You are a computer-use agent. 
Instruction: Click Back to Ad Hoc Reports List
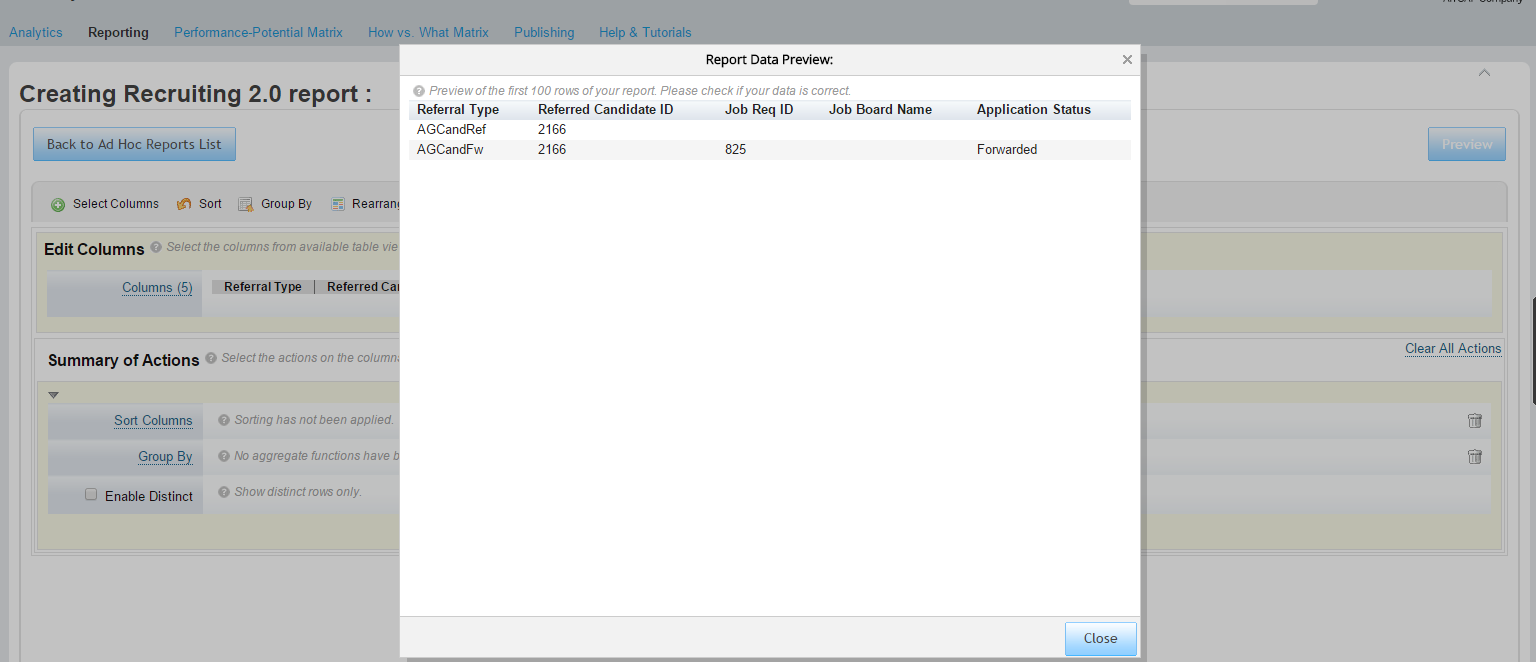tap(134, 144)
